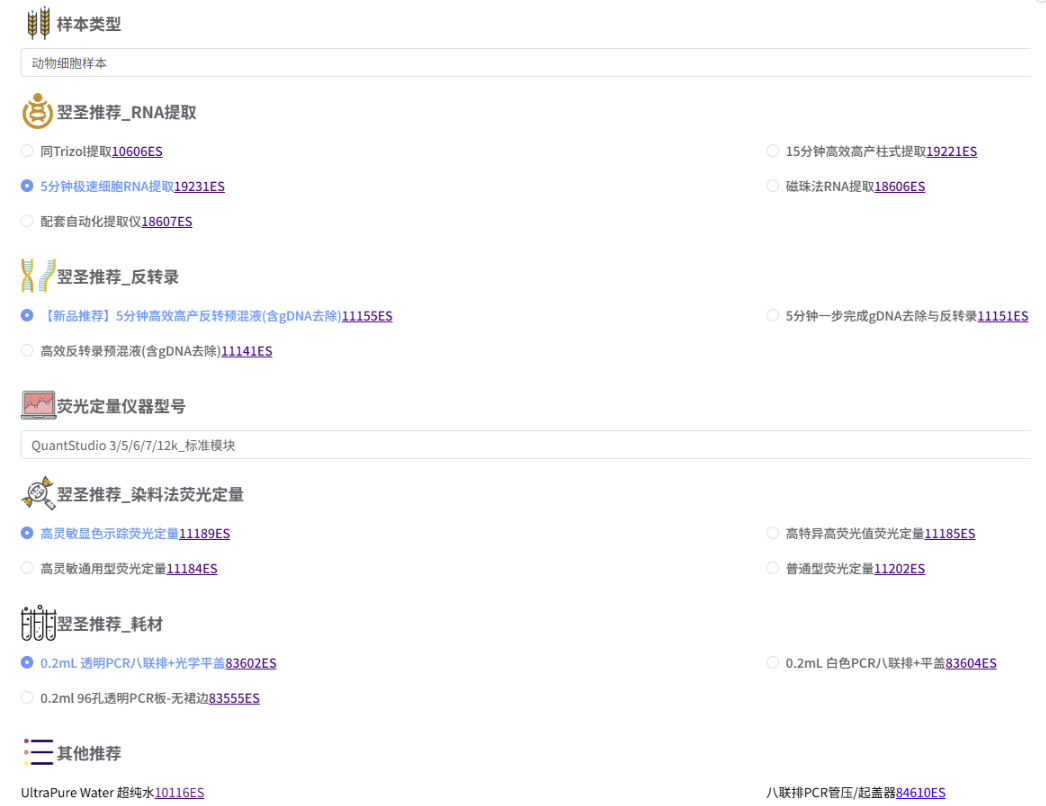Select the 0.2mL 透明PCR八联排+光学平盖 radio

pyautogui.click(x=27, y=663)
